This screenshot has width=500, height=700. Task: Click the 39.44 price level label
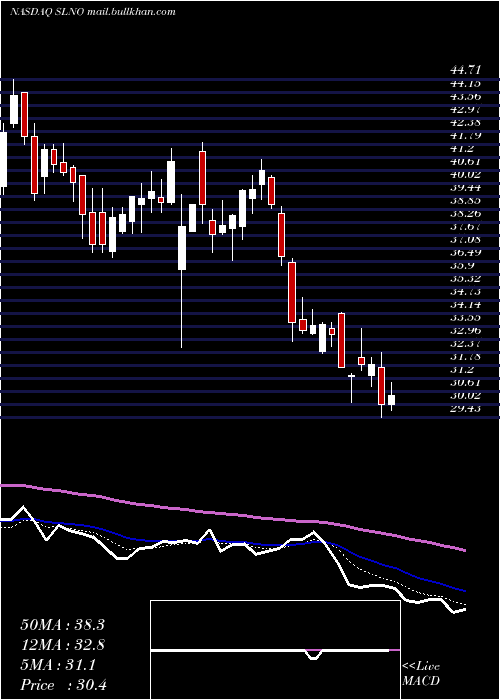click(x=465, y=188)
